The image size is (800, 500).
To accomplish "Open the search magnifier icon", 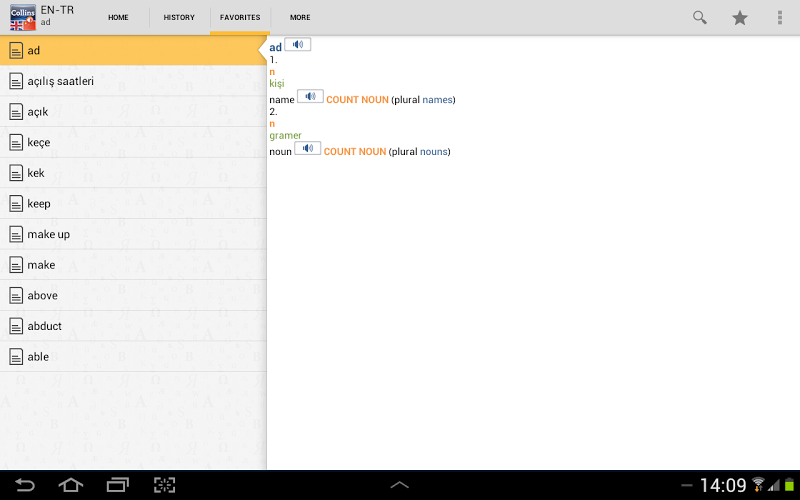I will 699,17.
